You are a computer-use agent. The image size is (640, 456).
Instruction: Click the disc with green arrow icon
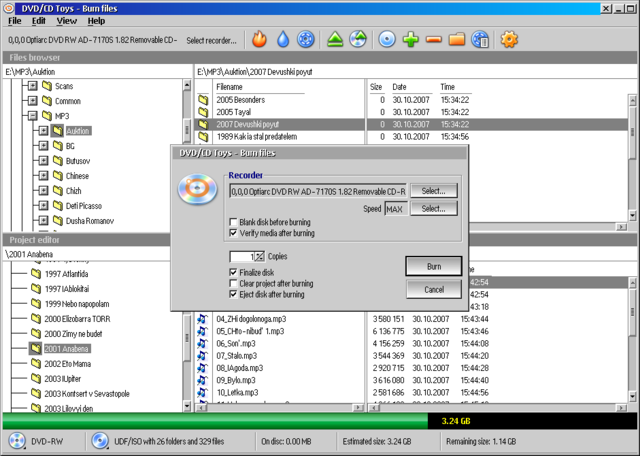coord(358,40)
